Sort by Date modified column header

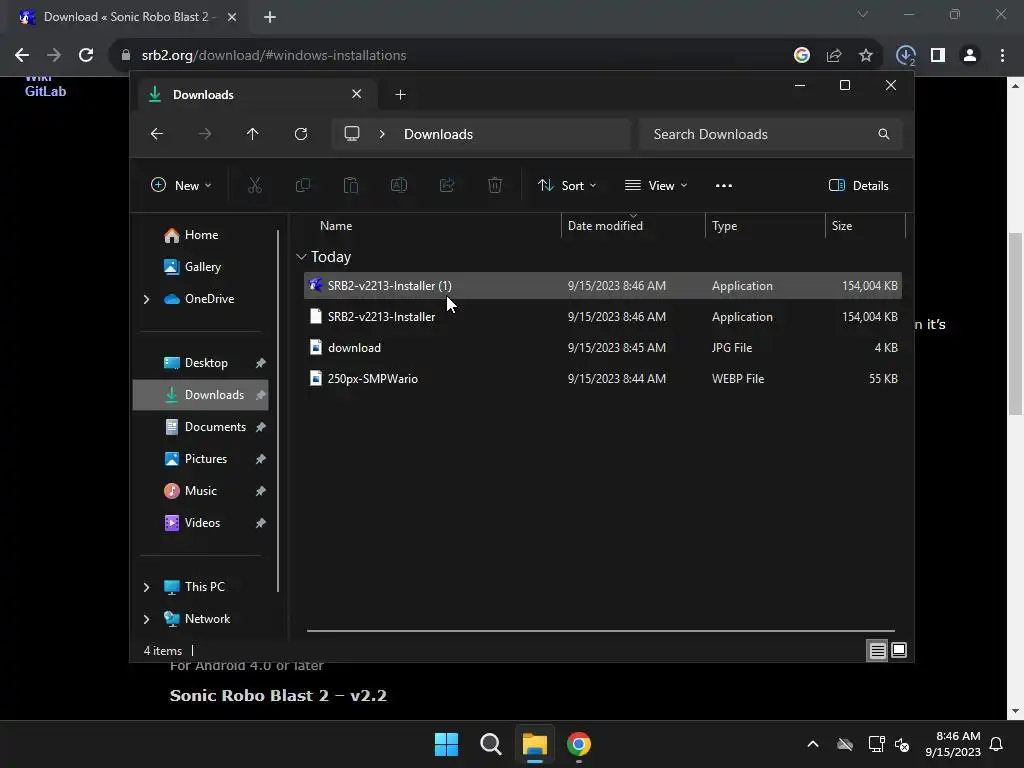(633, 226)
